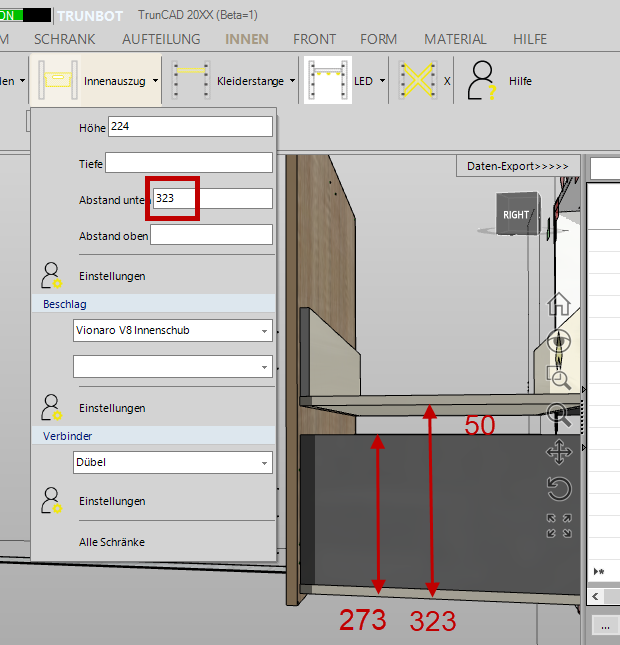The width and height of the screenshot is (620, 645).
Task: Expand the Kleiderstange dropdown arrow
Action: [292, 82]
